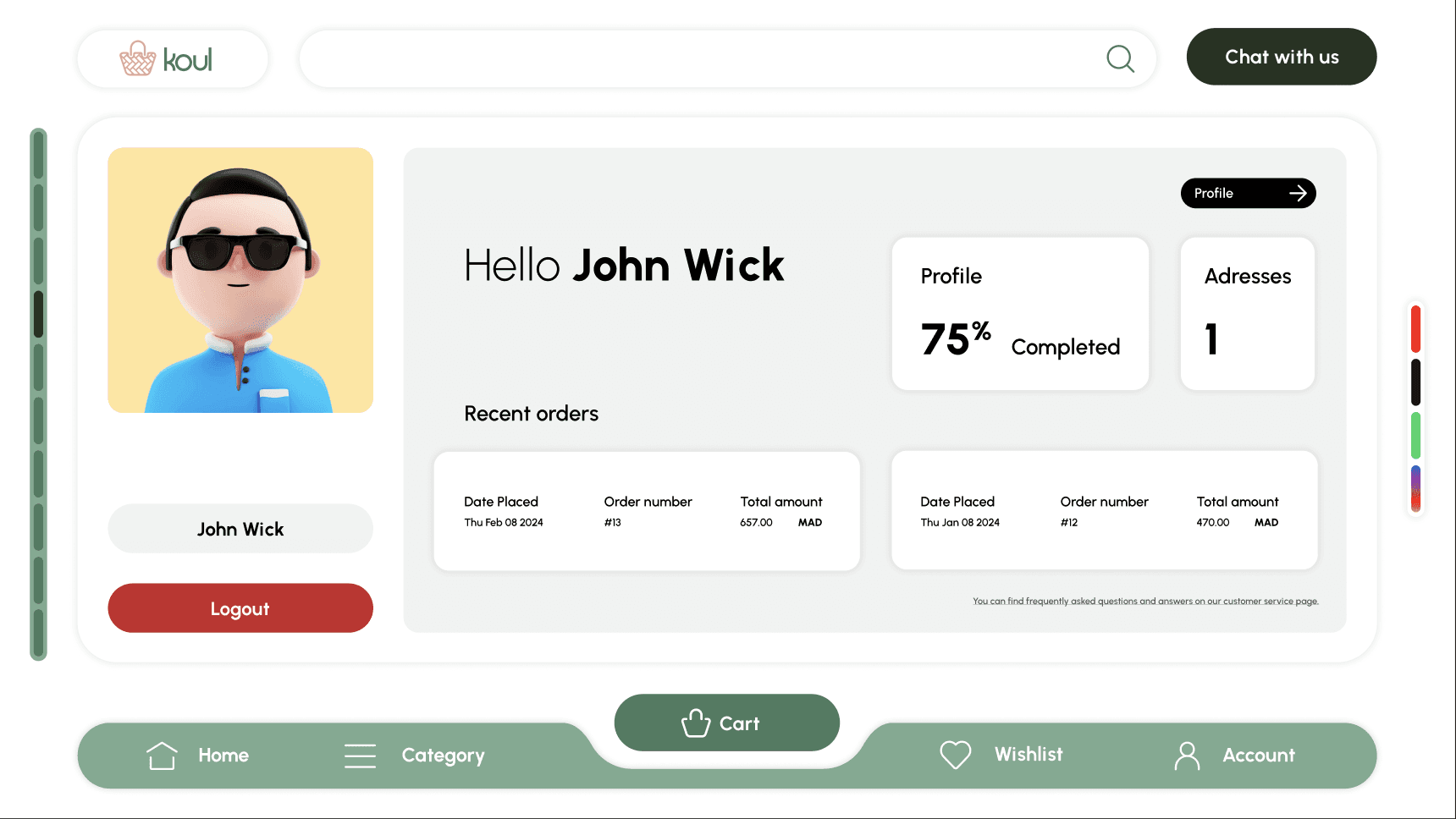Click the arrow icon on Profile button
Viewport: 1456px width, 819px height.
(1298, 194)
